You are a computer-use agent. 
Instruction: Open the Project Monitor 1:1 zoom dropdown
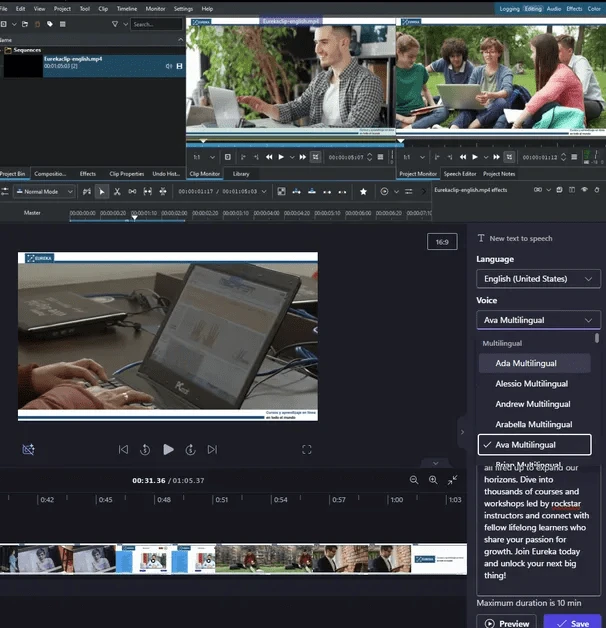pos(414,157)
